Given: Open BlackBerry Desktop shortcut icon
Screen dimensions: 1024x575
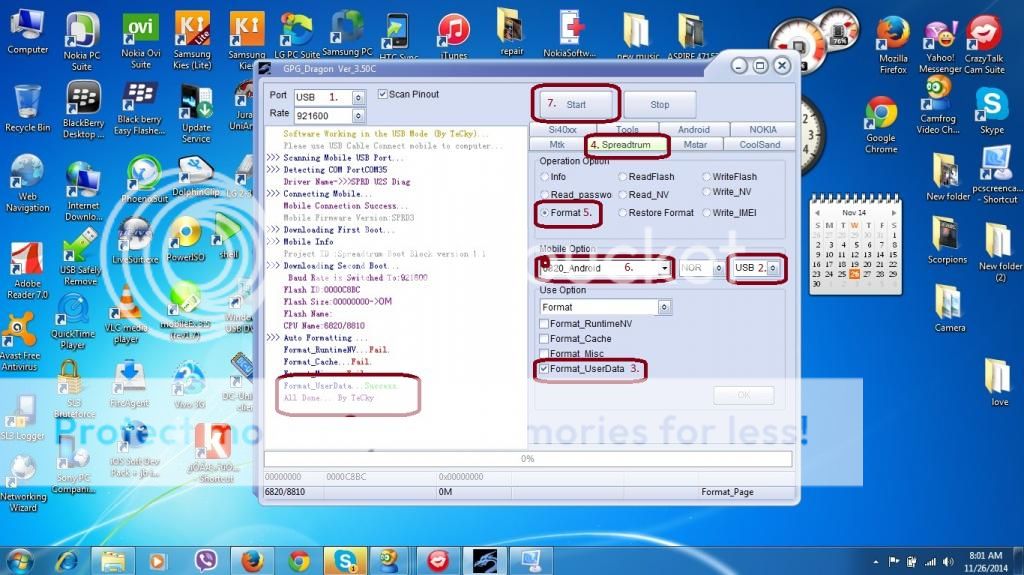Looking at the screenshot, I should pos(83,99).
